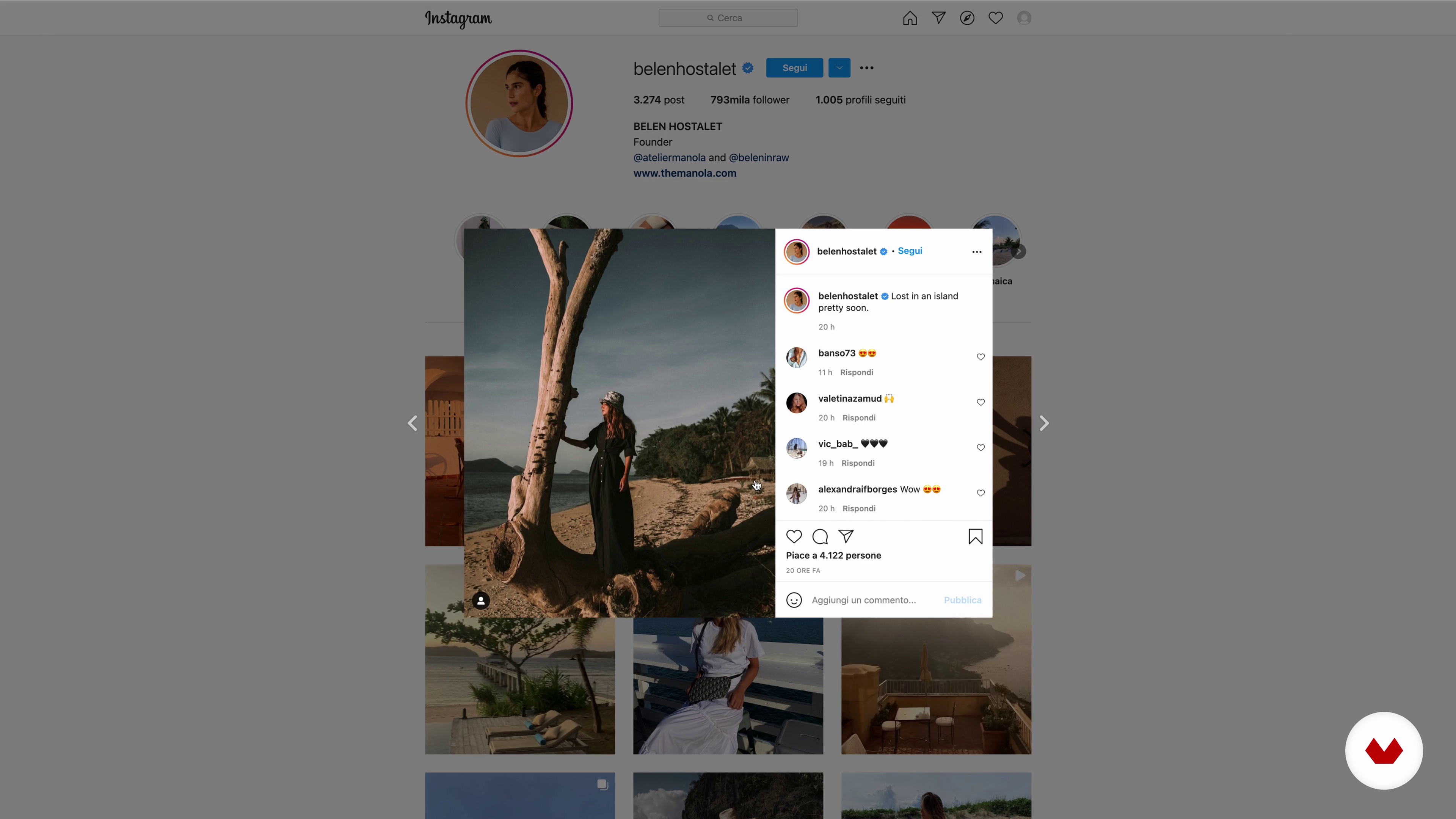Open the @ateliermanola link
The height and width of the screenshot is (819, 1456).
[669, 158]
